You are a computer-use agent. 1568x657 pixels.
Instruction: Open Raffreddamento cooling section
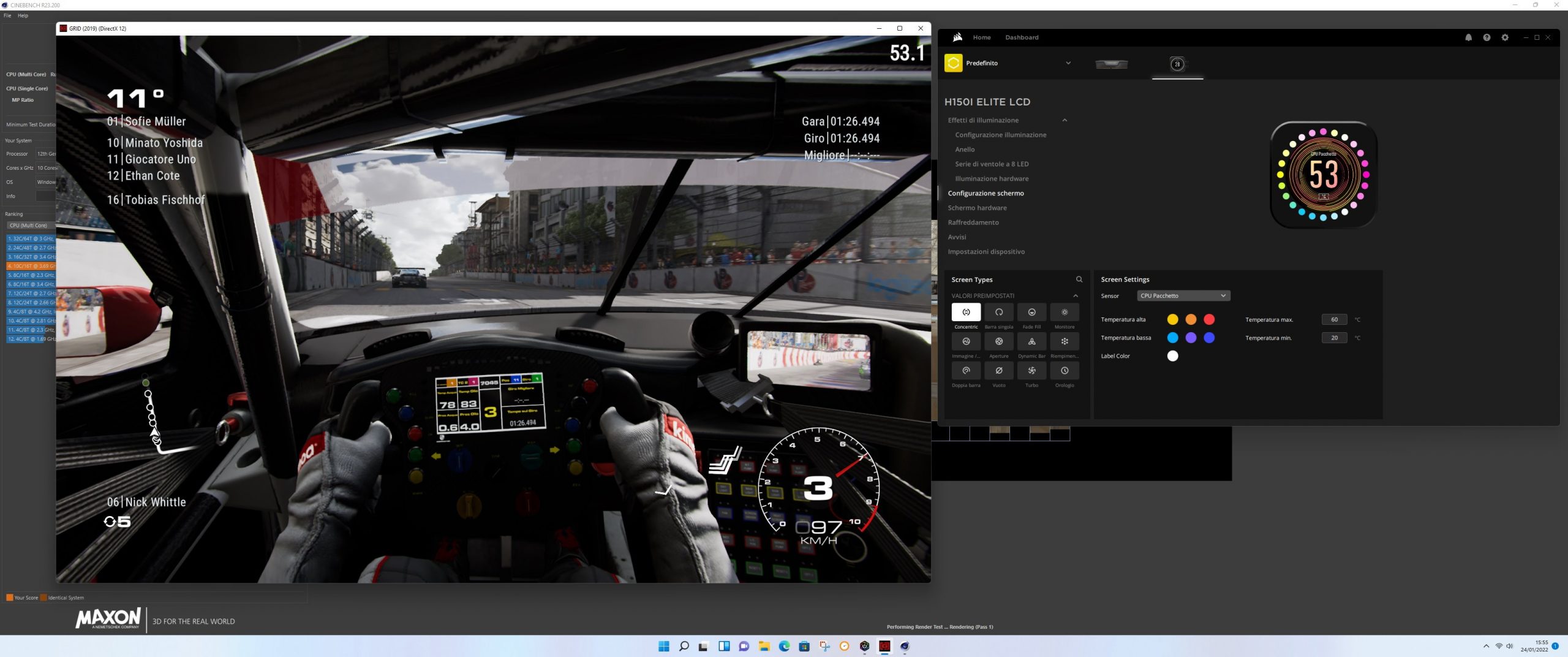(973, 222)
